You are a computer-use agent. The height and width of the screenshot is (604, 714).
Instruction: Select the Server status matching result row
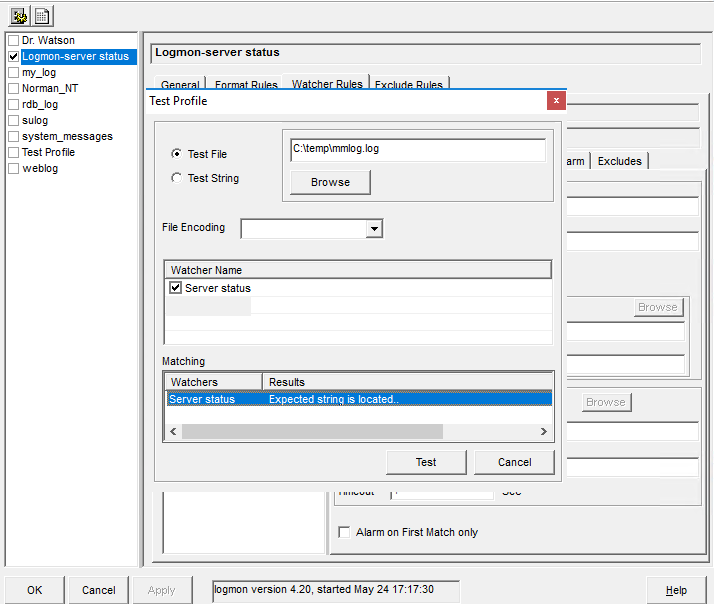(x=358, y=399)
